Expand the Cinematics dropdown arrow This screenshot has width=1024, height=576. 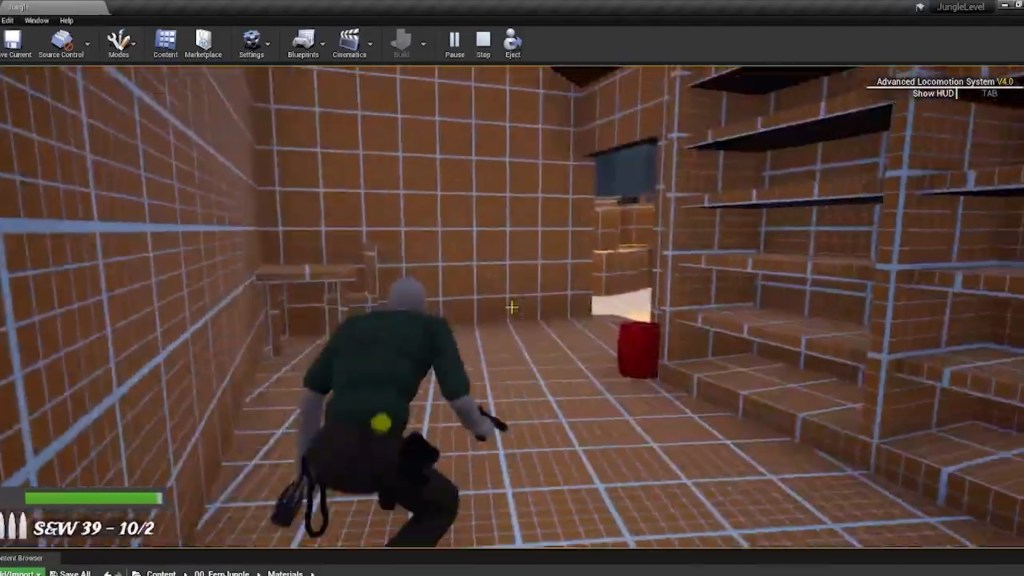[x=371, y=44]
